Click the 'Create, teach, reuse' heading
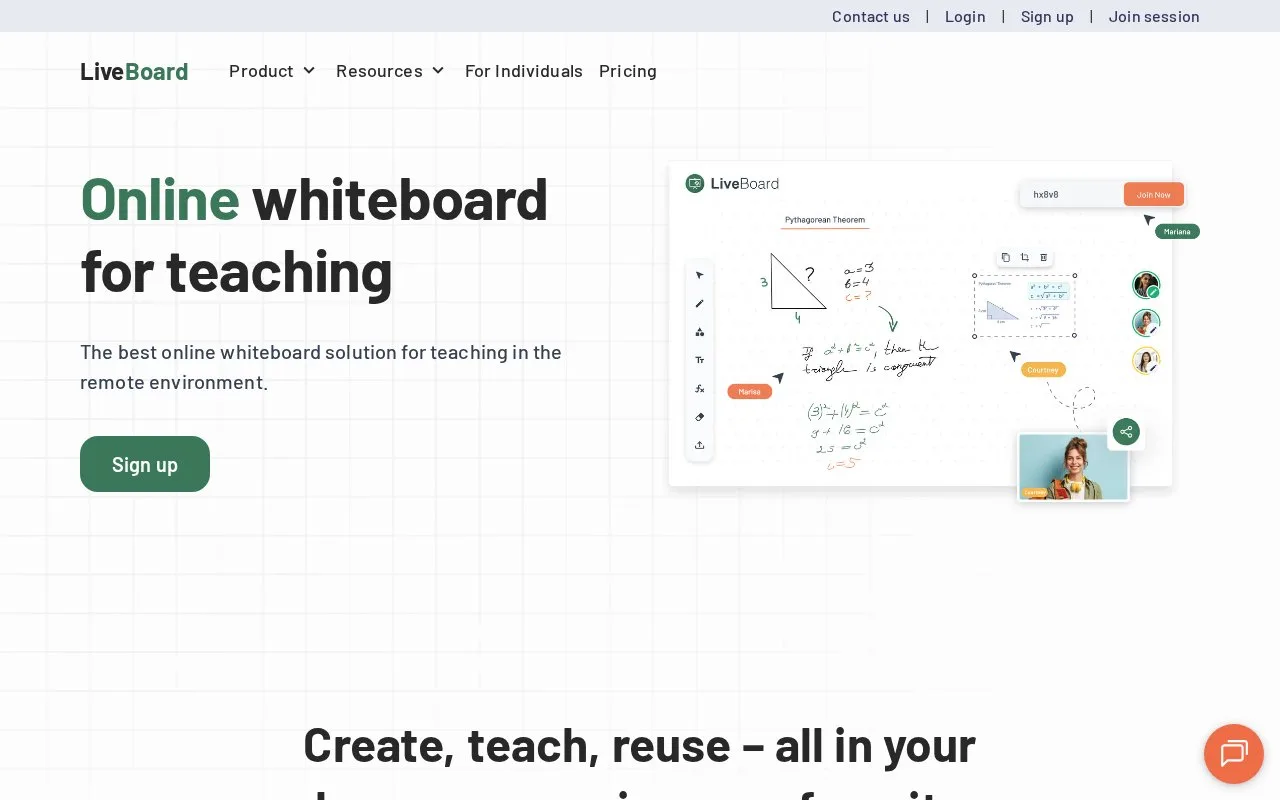 (x=640, y=762)
